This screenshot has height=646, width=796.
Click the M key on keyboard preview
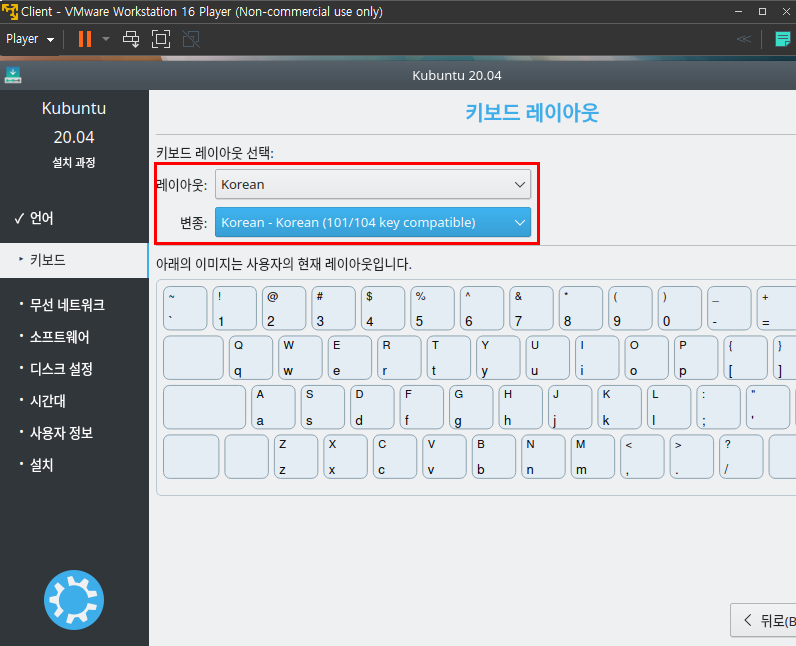click(x=592, y=456)
